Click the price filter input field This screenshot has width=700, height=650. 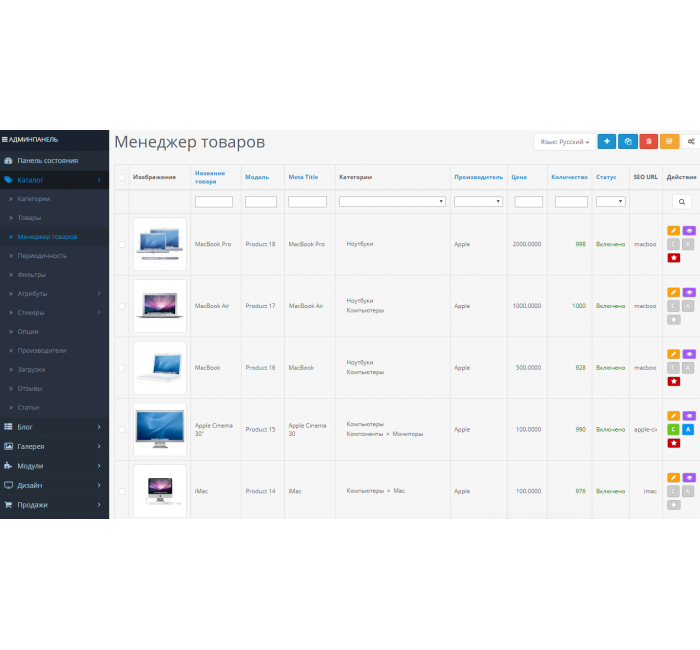pos(529,202)
